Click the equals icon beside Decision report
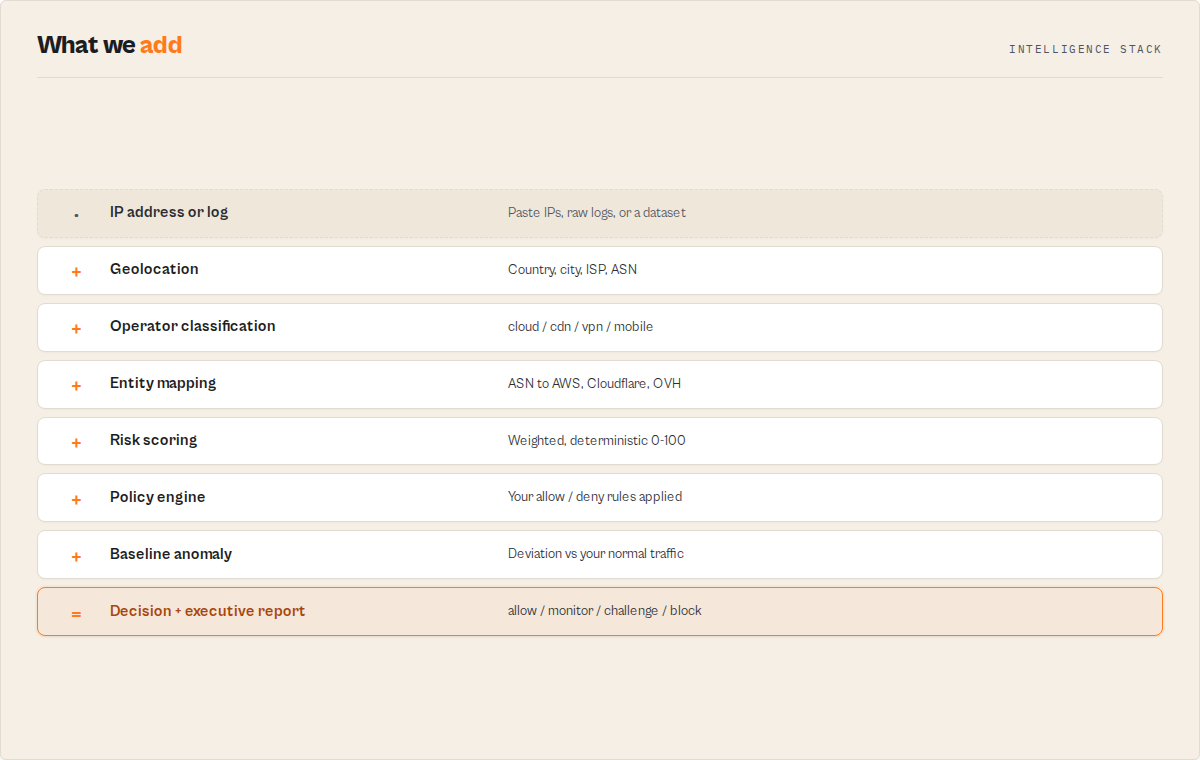Screen dimensions: 1200x760 (76, 614)
